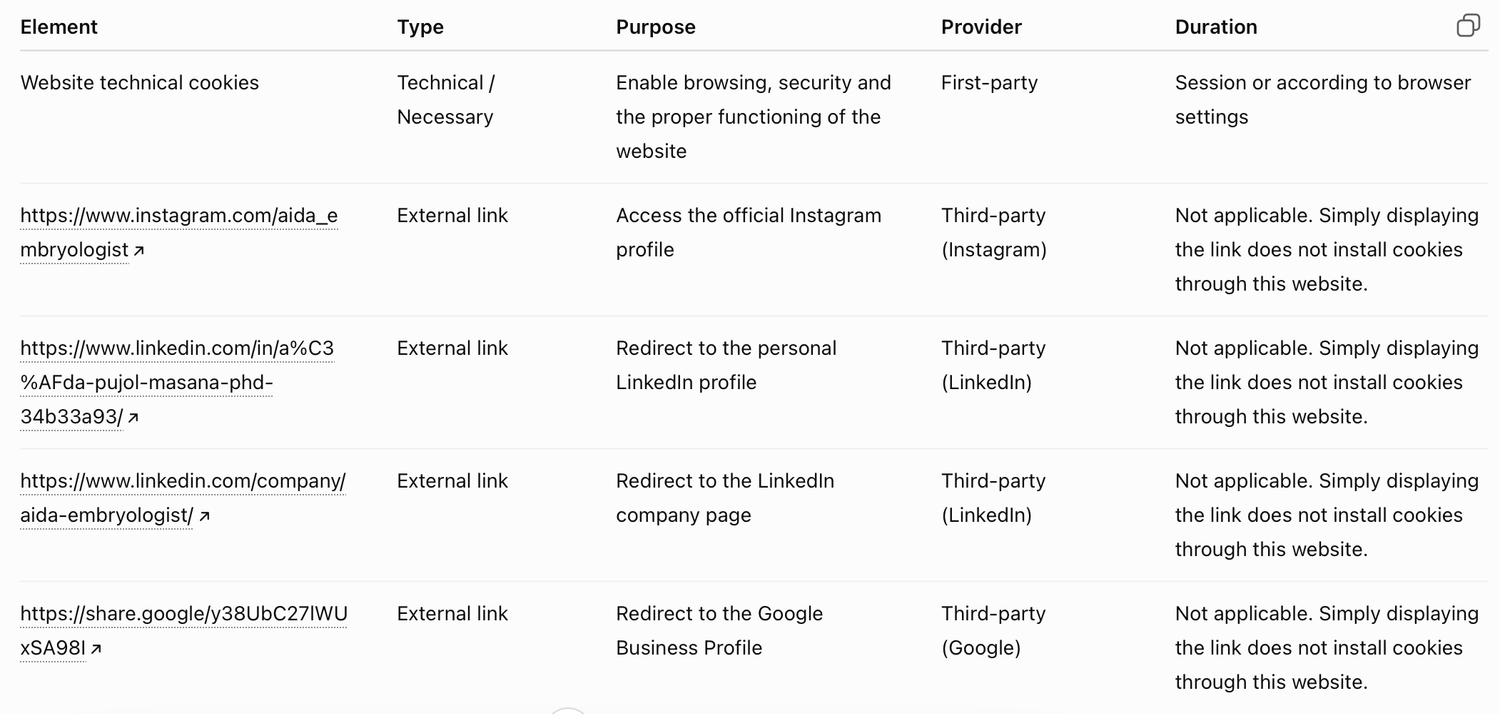Select the Duration column header
1500x714 pixels.
(x=1216, y=27)
